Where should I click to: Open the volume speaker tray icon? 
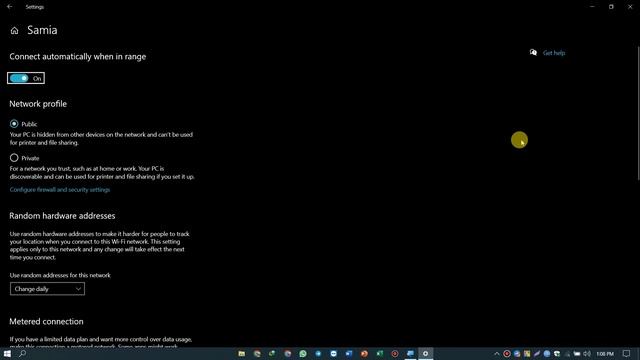pyautogui.click(x=587, y=353)
